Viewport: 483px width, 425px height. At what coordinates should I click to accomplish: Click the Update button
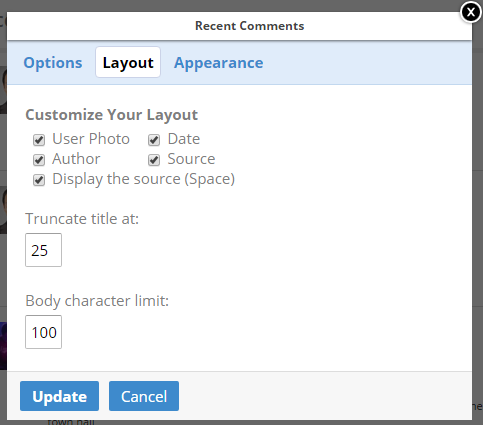[59, 396]
